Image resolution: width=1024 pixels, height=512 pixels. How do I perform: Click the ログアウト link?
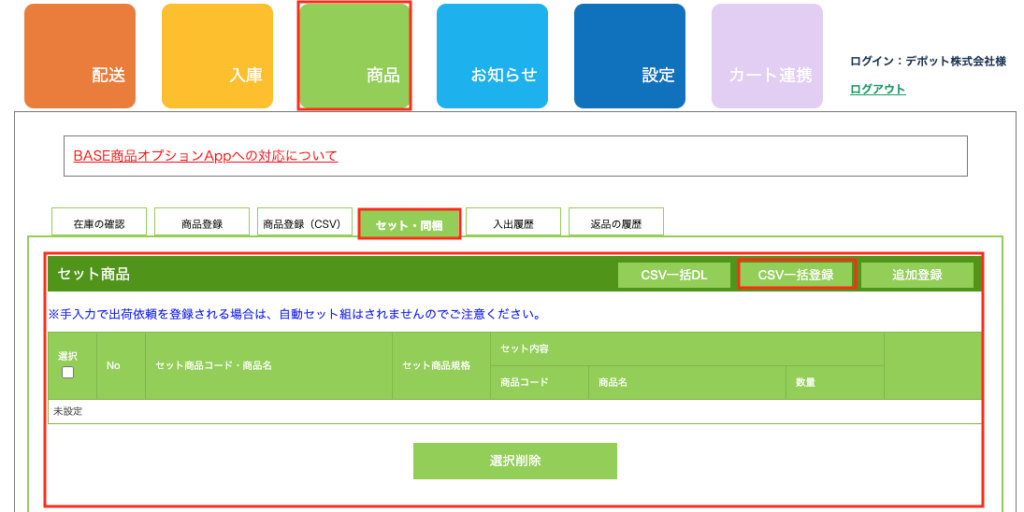click(877, 89)
